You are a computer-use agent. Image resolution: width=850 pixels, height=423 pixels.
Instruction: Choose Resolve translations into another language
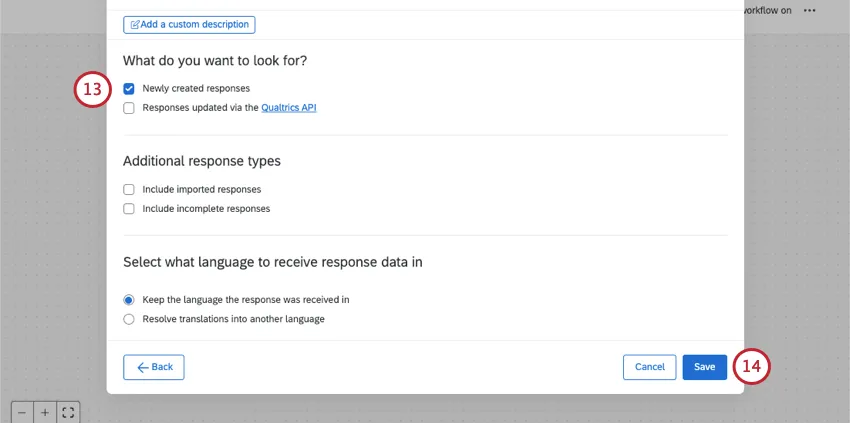point(129,319)
